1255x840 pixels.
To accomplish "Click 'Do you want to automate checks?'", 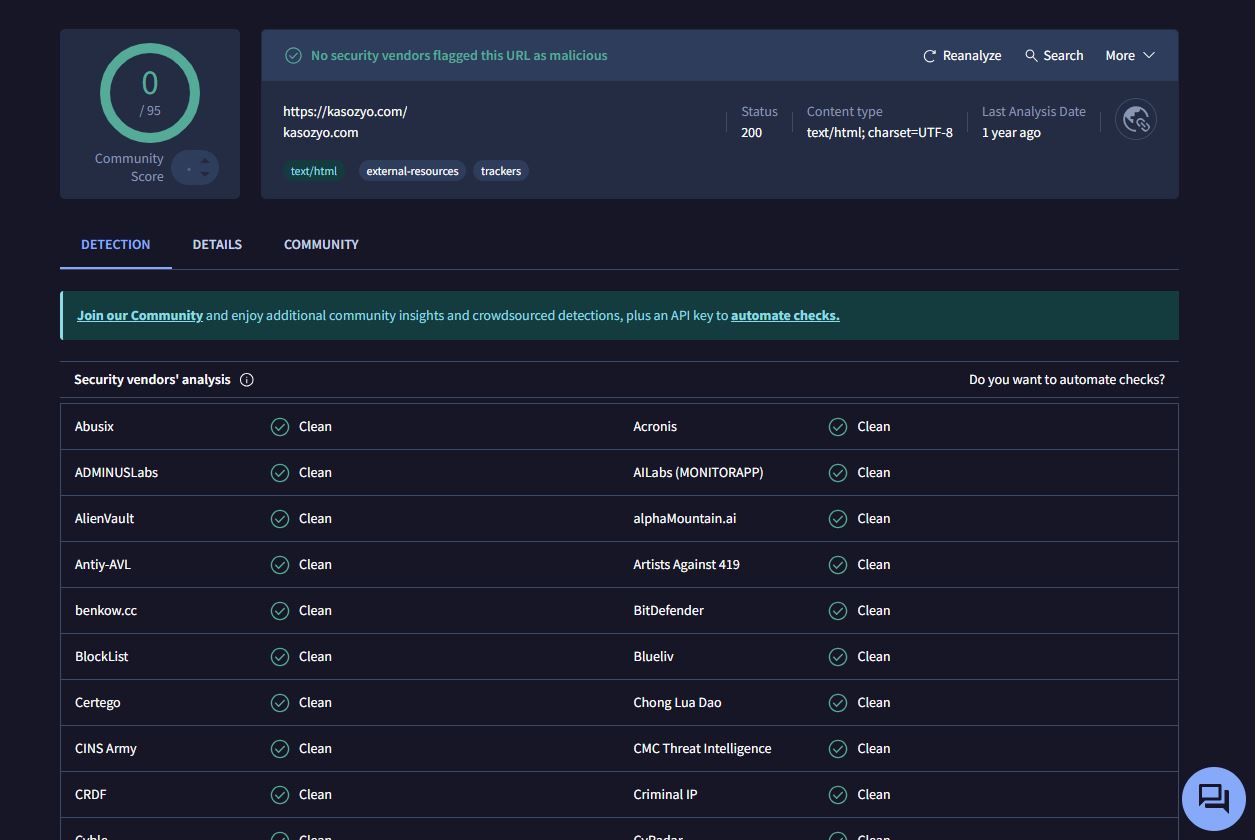I will click(x=1066, y=380).
